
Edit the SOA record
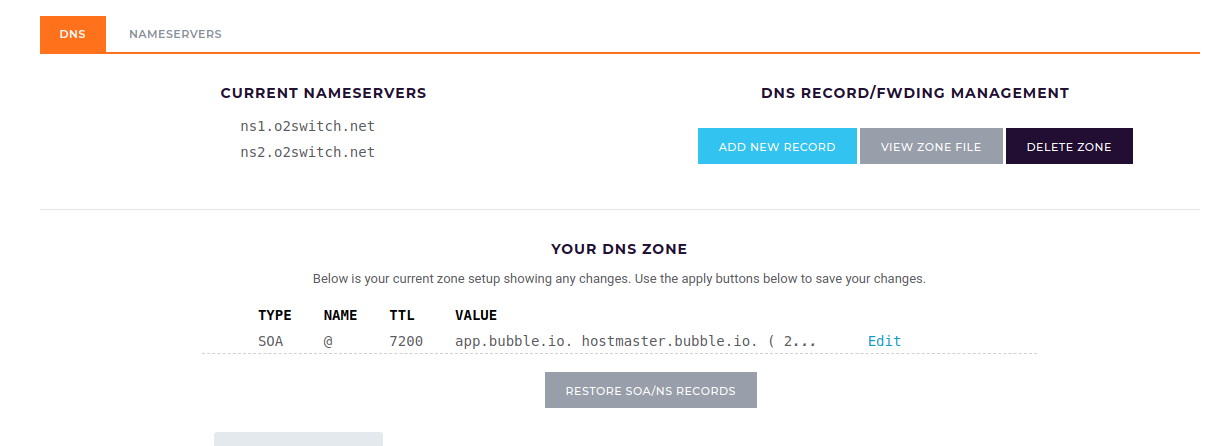pos(884,341)
